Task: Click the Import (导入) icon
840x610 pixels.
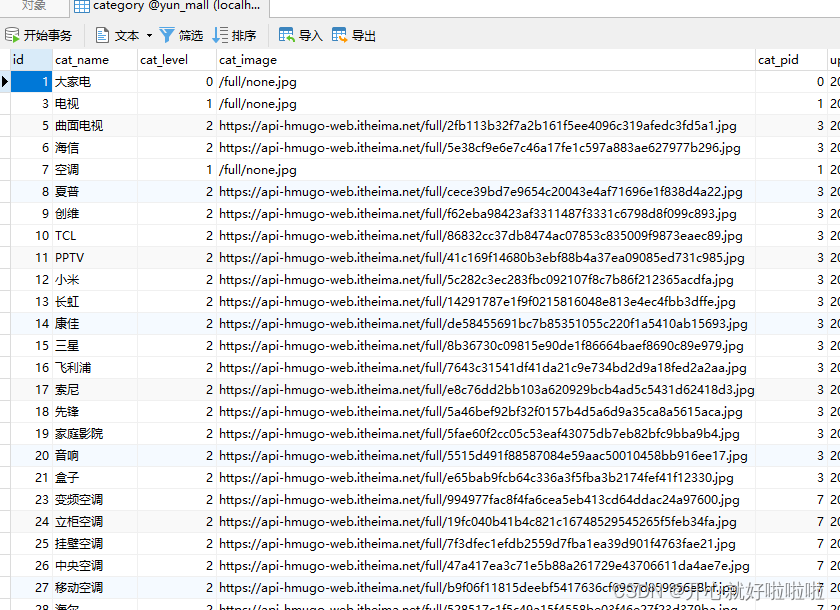Action: pyautogui.click(x=287, y=35)
